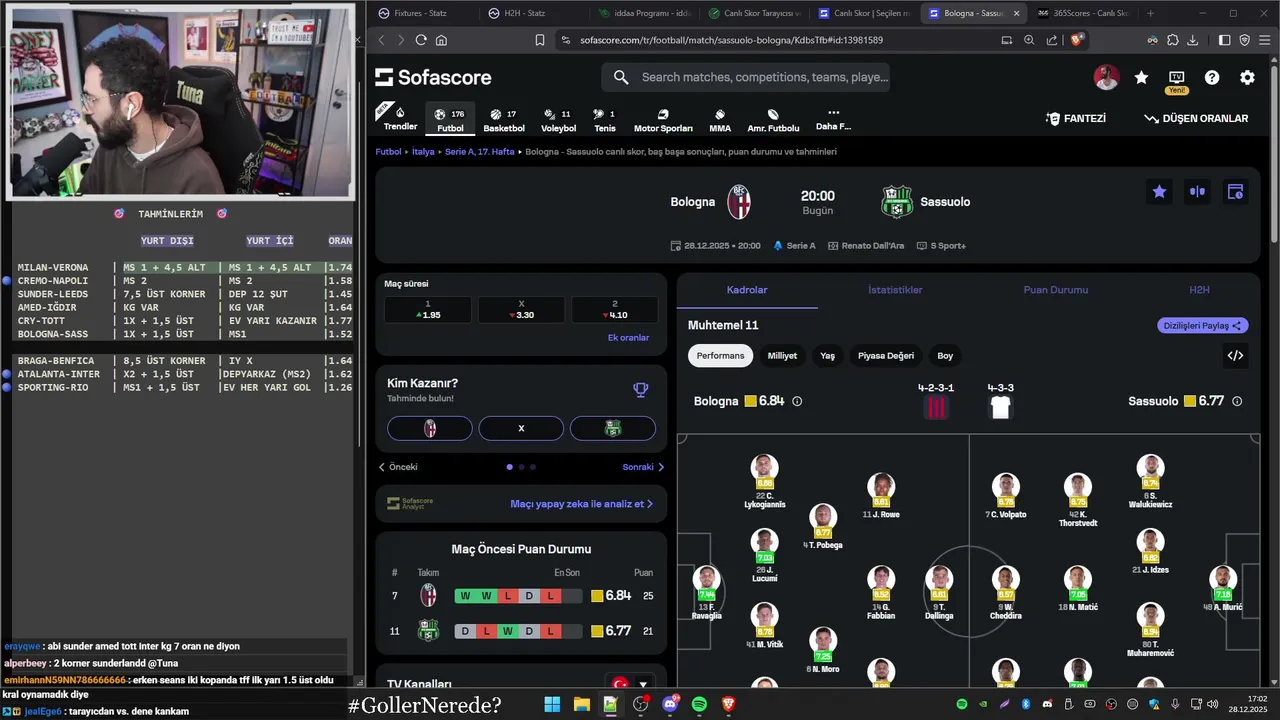
Task: Go to Sonraki prediction card
Action: point(643,467)
